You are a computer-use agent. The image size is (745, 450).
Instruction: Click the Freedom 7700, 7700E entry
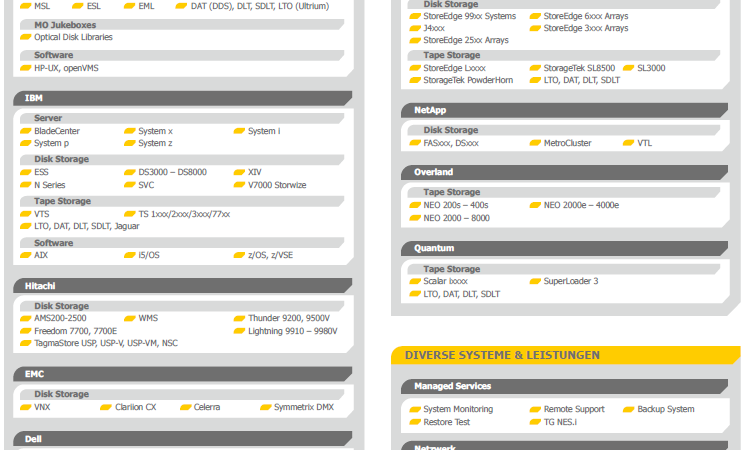click(75, 331)
